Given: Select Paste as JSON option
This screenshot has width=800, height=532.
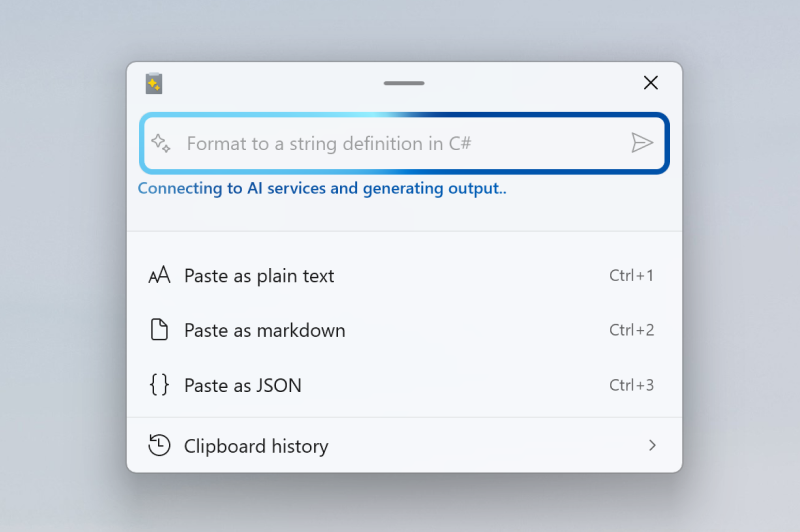Looking at the screenshot, I should [243, 385].
